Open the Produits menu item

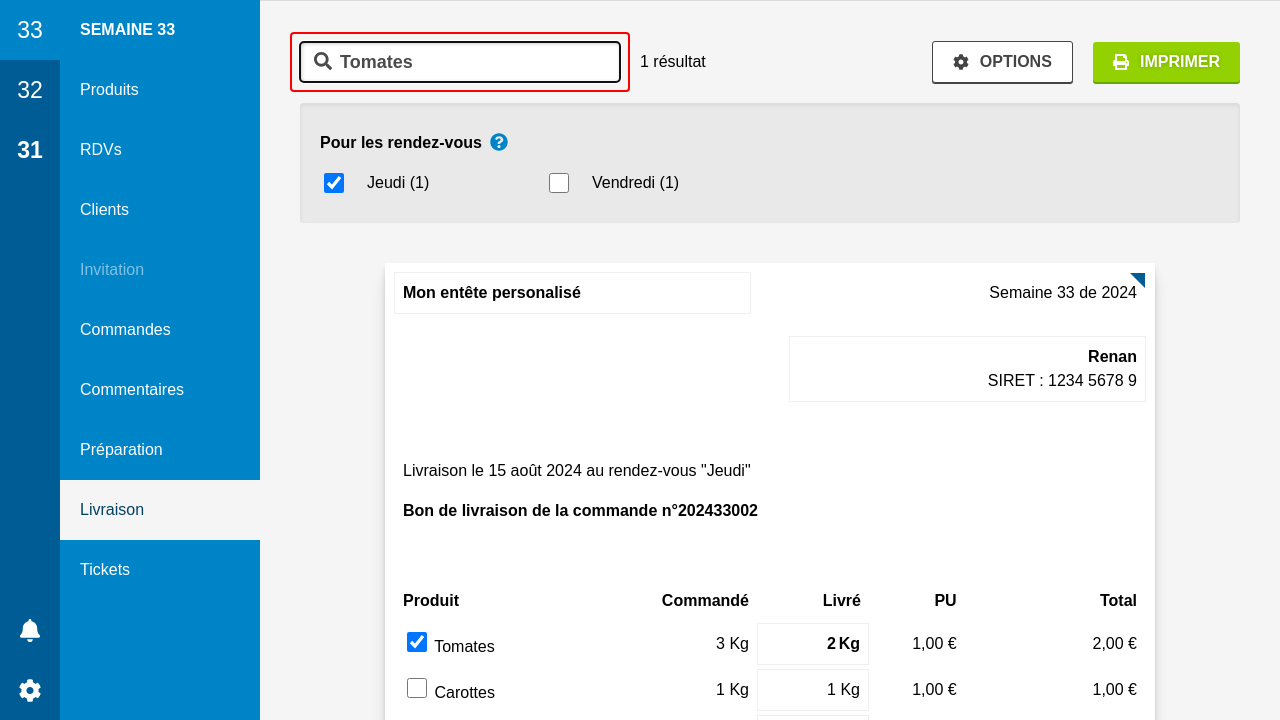(x=110, y=90)
